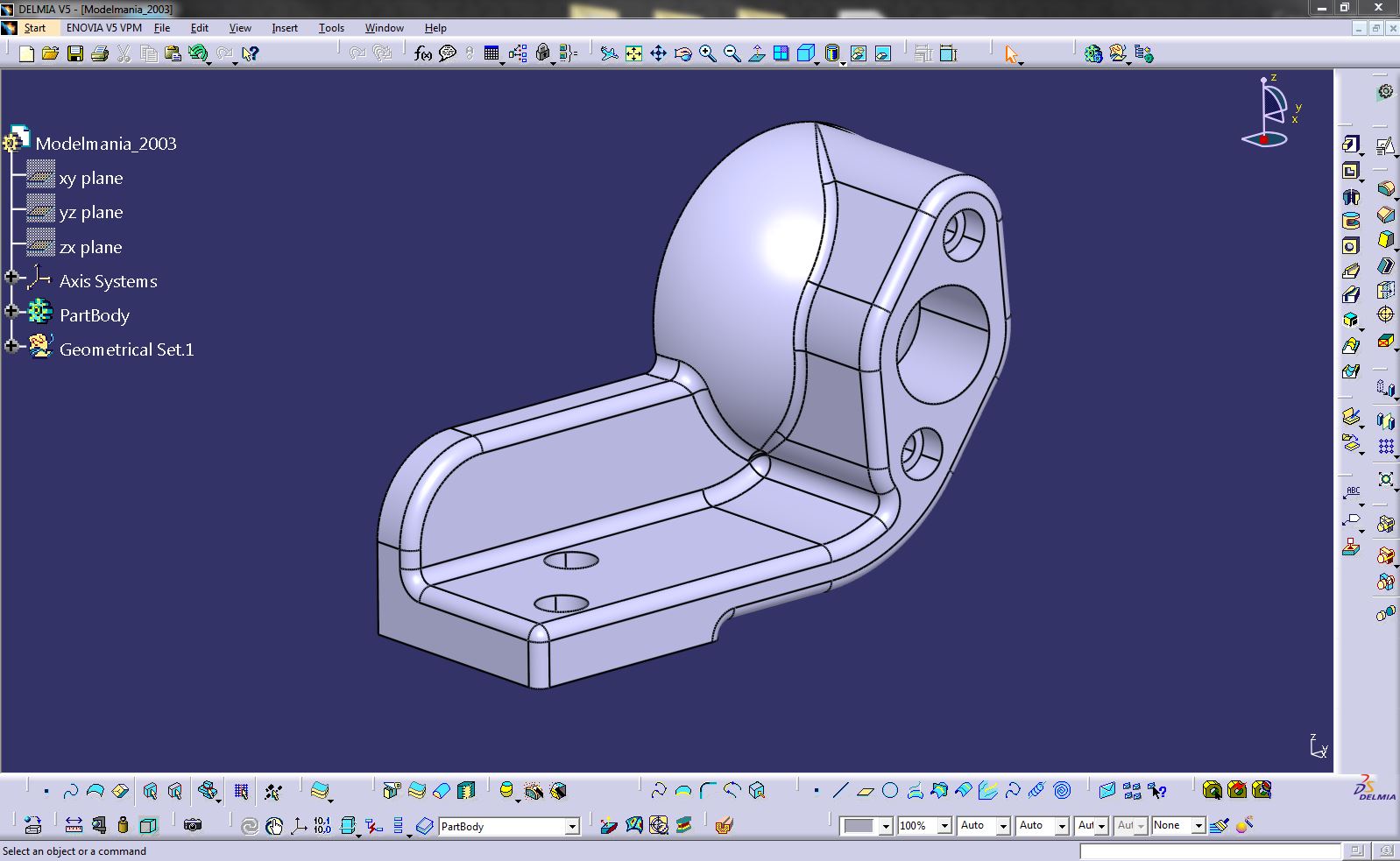
Task: Select the Rotate view icon
Action: (683, 54)
